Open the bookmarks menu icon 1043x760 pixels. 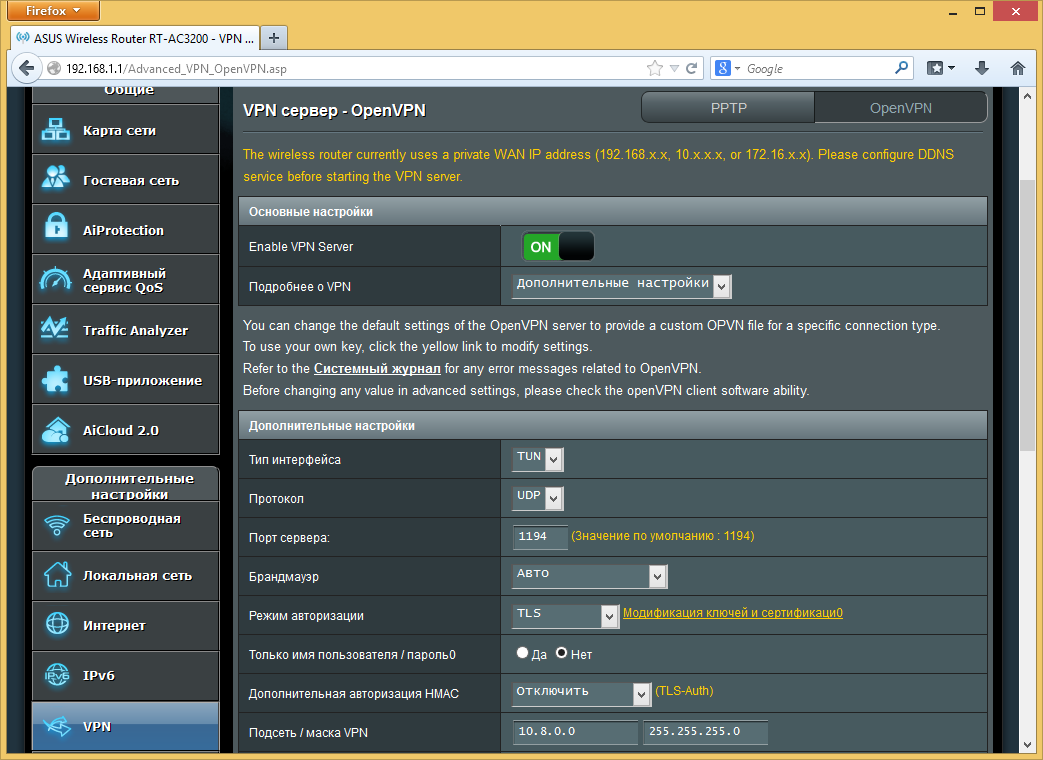click(x=941, y=68)
